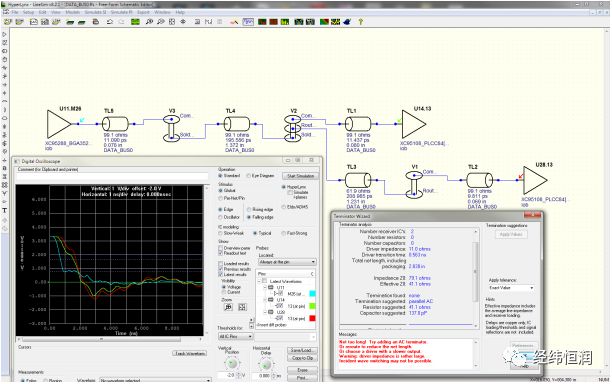Screen dimensions: 612x384
Task: Click the text tool T in left sidebar
Action: tap(5, 210)
